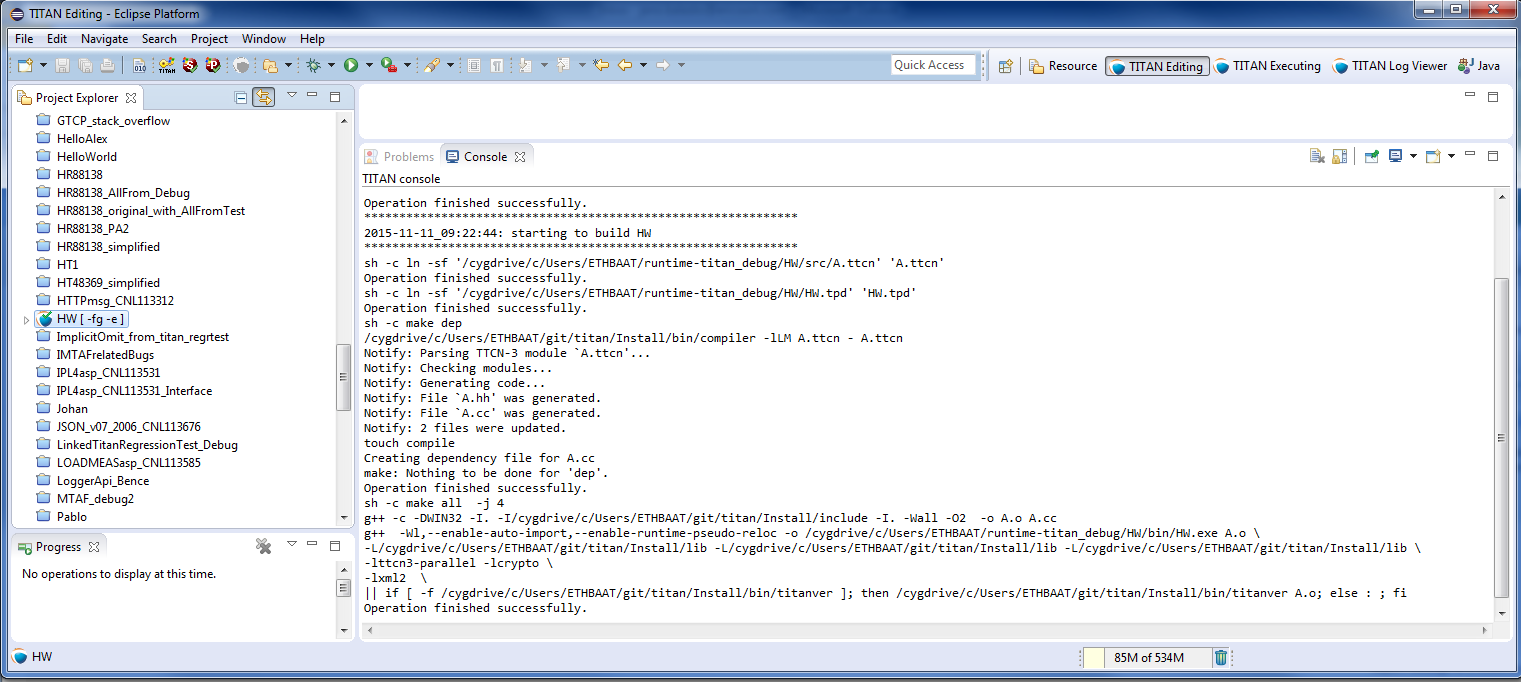Open the File menu
This screenshot has width=1521, height=682.
[24, 39]
